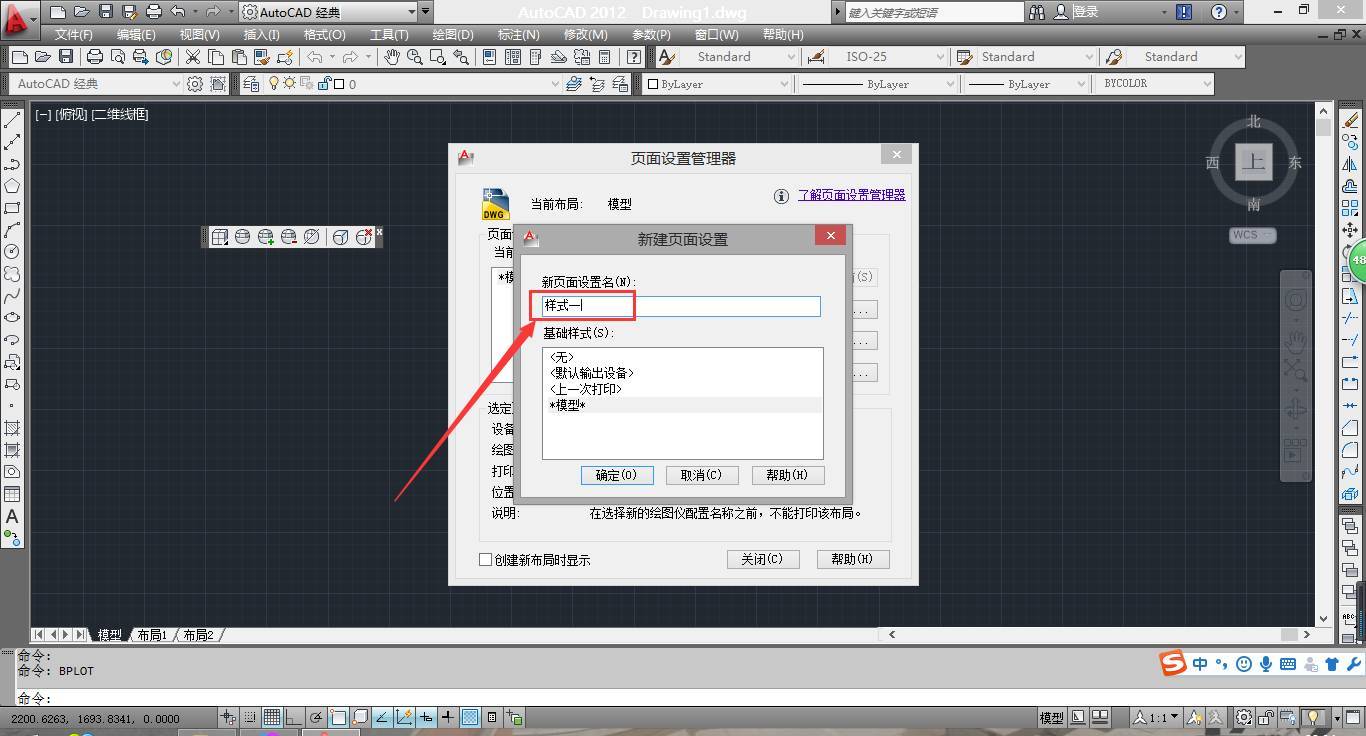Click the Table Style icon

[x=965, y=57]
